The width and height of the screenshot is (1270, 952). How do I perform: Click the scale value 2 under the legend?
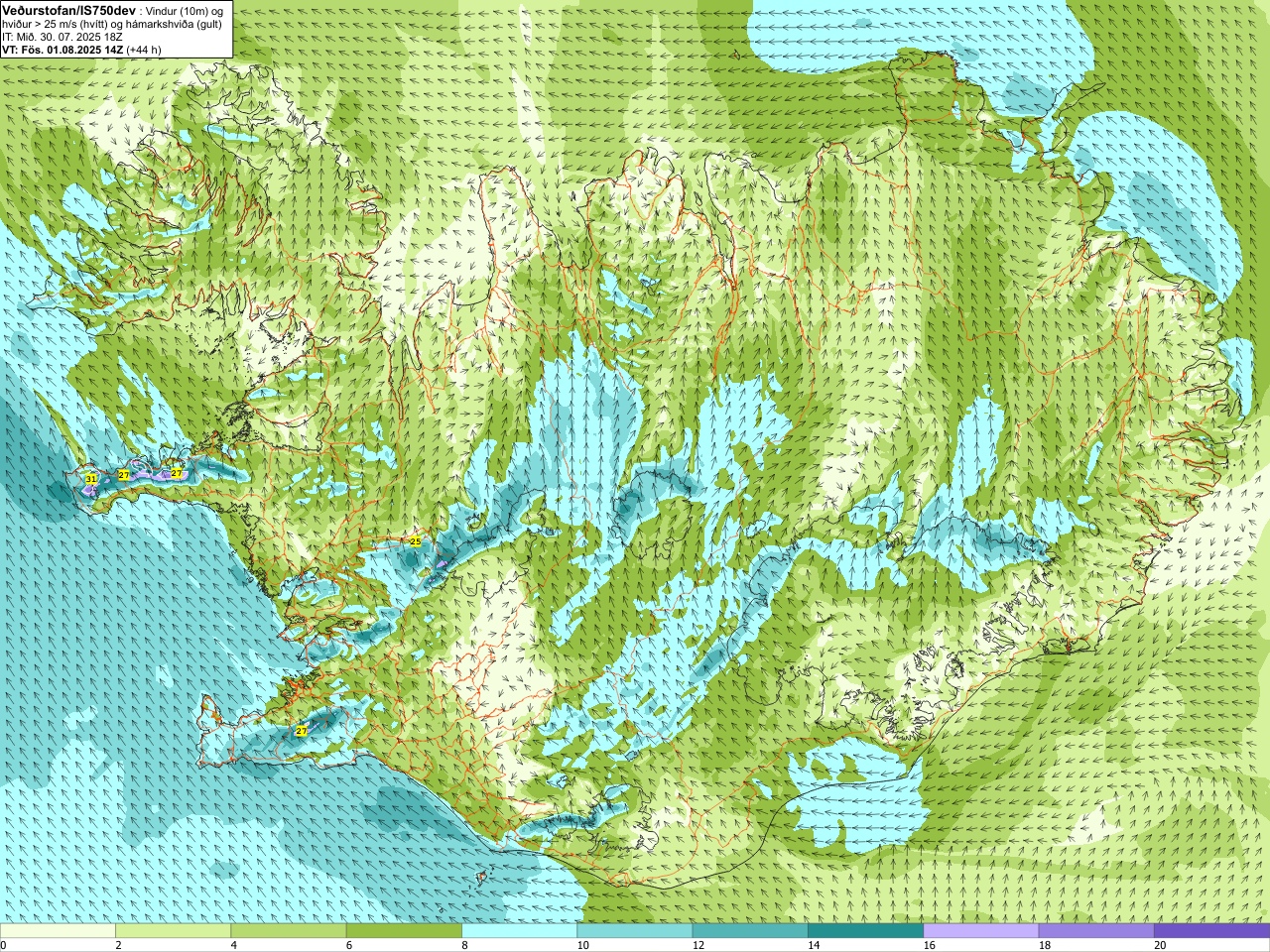coord(118,946)
